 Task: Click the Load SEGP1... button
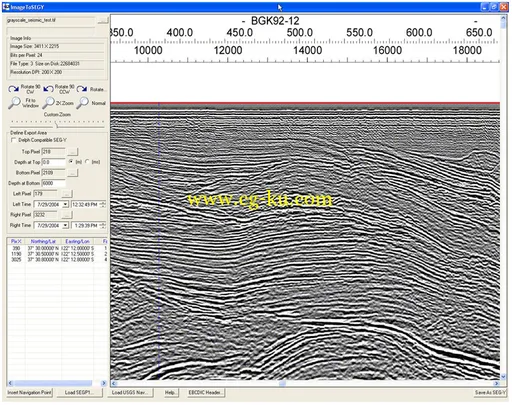(x=79, y=393)
